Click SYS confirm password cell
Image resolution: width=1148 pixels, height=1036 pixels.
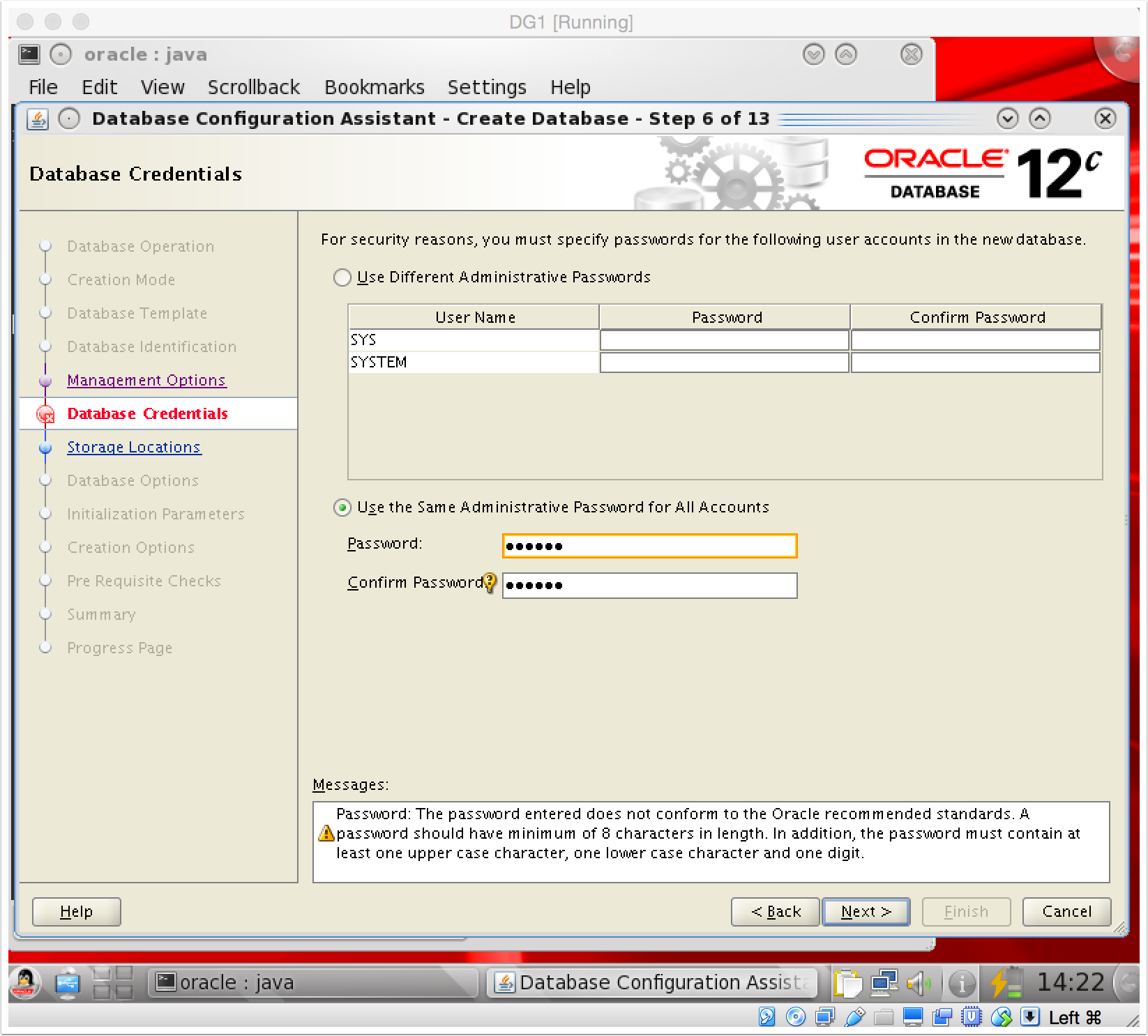pos(976,340)
